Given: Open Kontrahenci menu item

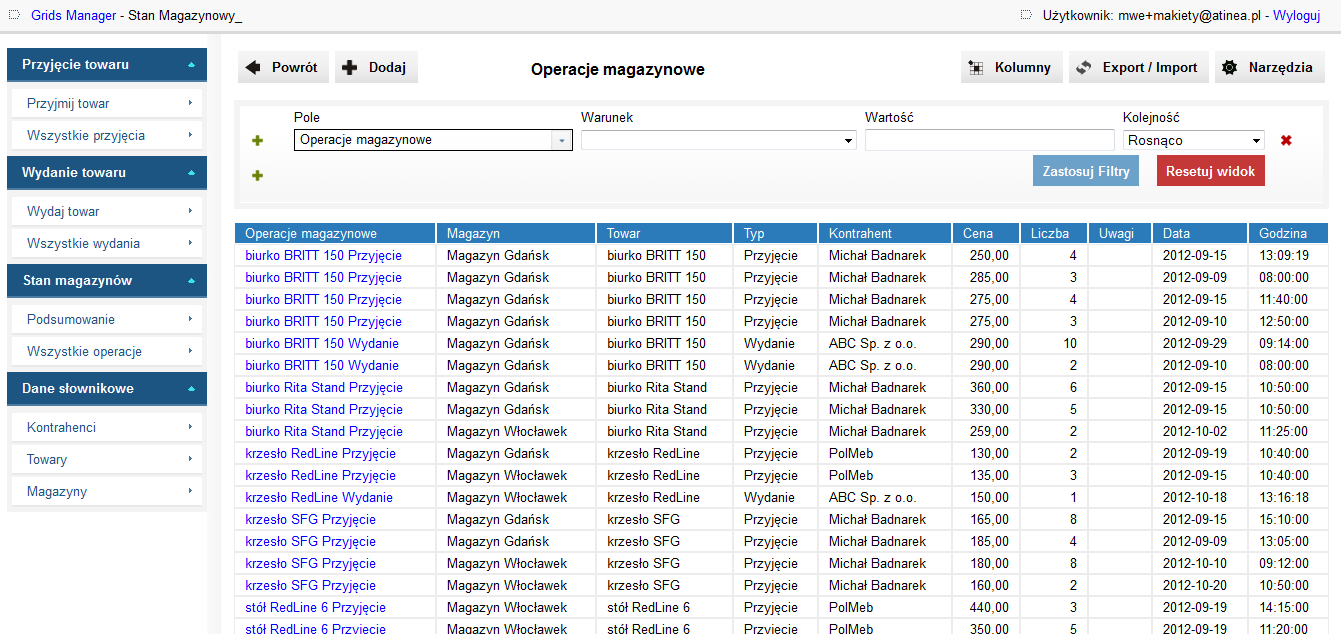Looking at the screenshot, I should click(x=108, y=427).
